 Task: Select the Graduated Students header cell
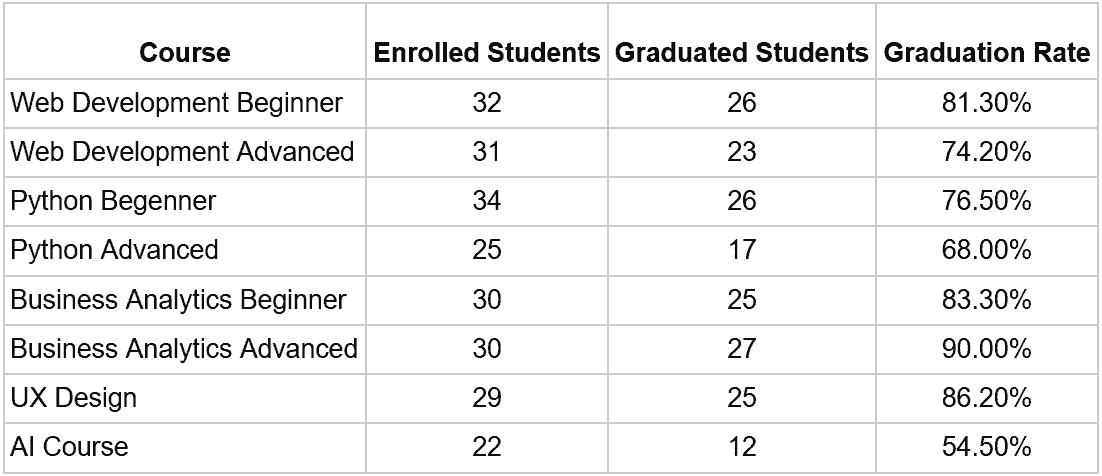pos(742,52)
